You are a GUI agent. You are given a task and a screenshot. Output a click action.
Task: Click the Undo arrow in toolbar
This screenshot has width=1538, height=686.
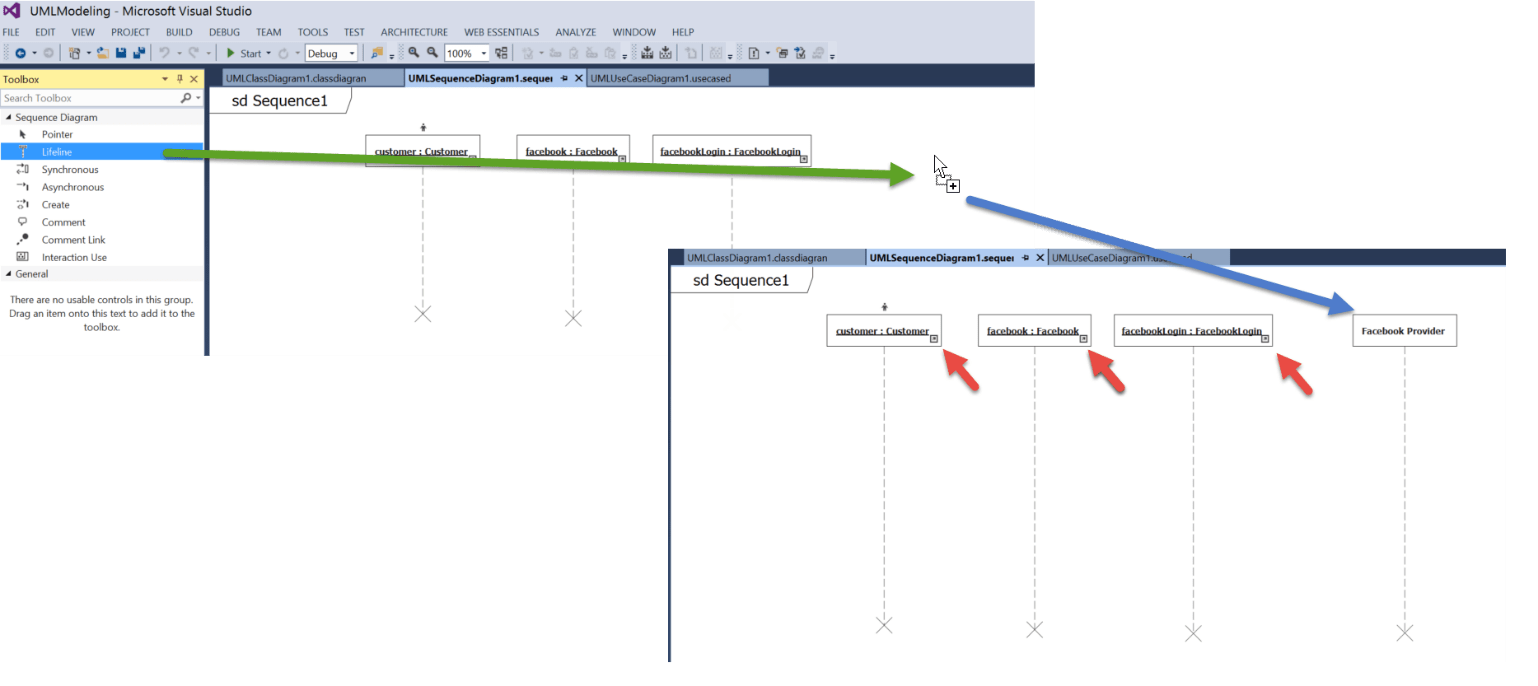click(x=164, y=53)
